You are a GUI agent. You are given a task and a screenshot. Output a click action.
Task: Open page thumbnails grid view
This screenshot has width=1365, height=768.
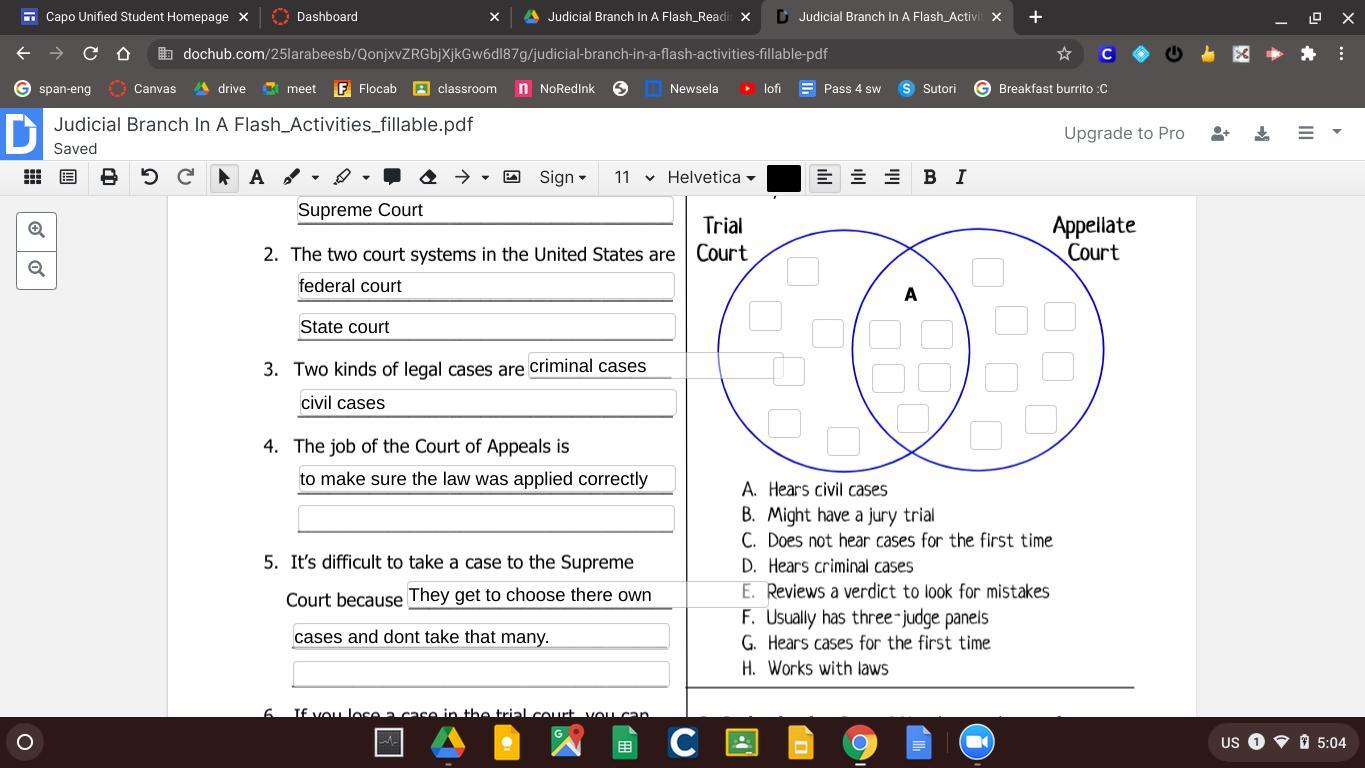32,177
